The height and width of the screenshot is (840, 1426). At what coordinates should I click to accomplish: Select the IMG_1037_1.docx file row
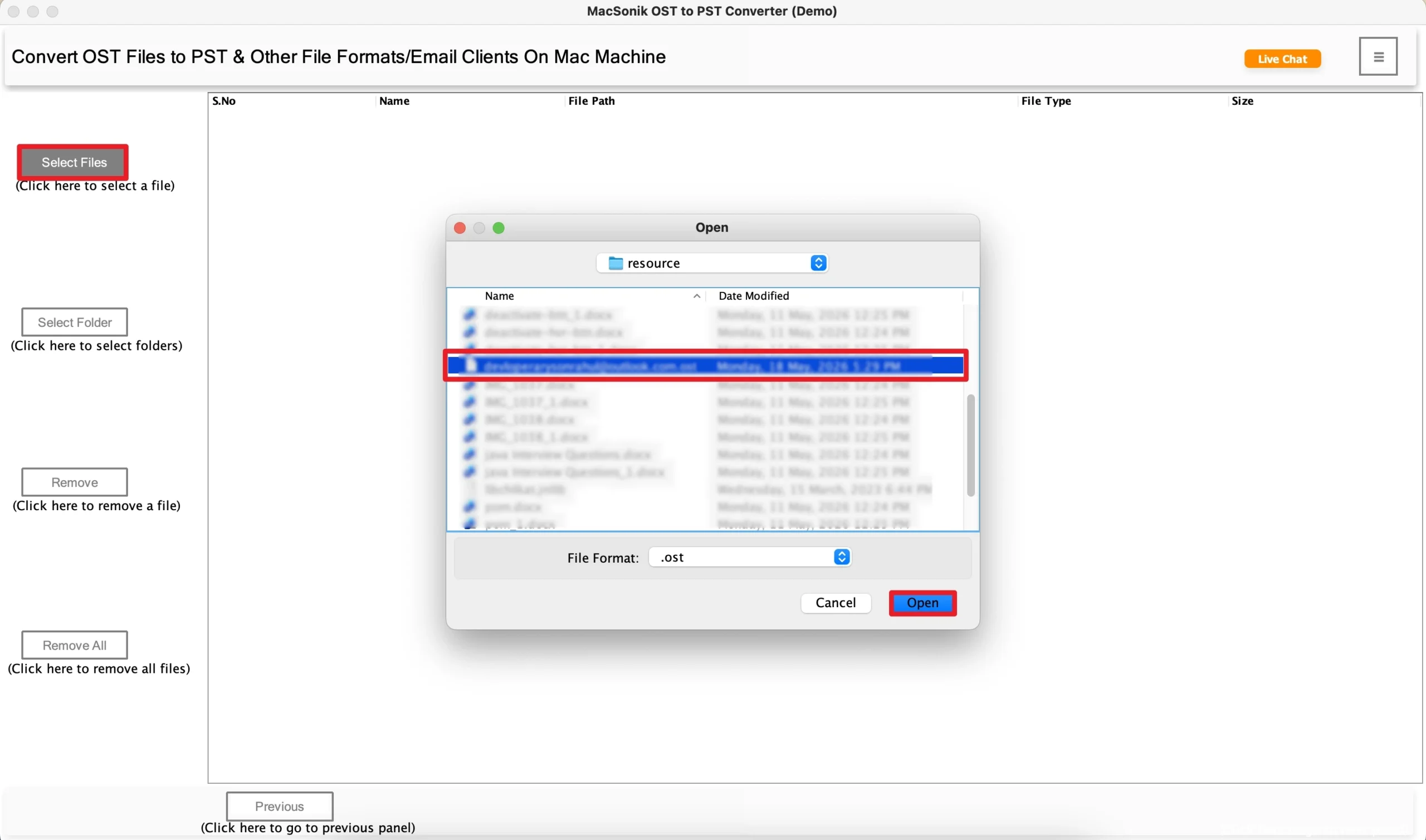705,402
